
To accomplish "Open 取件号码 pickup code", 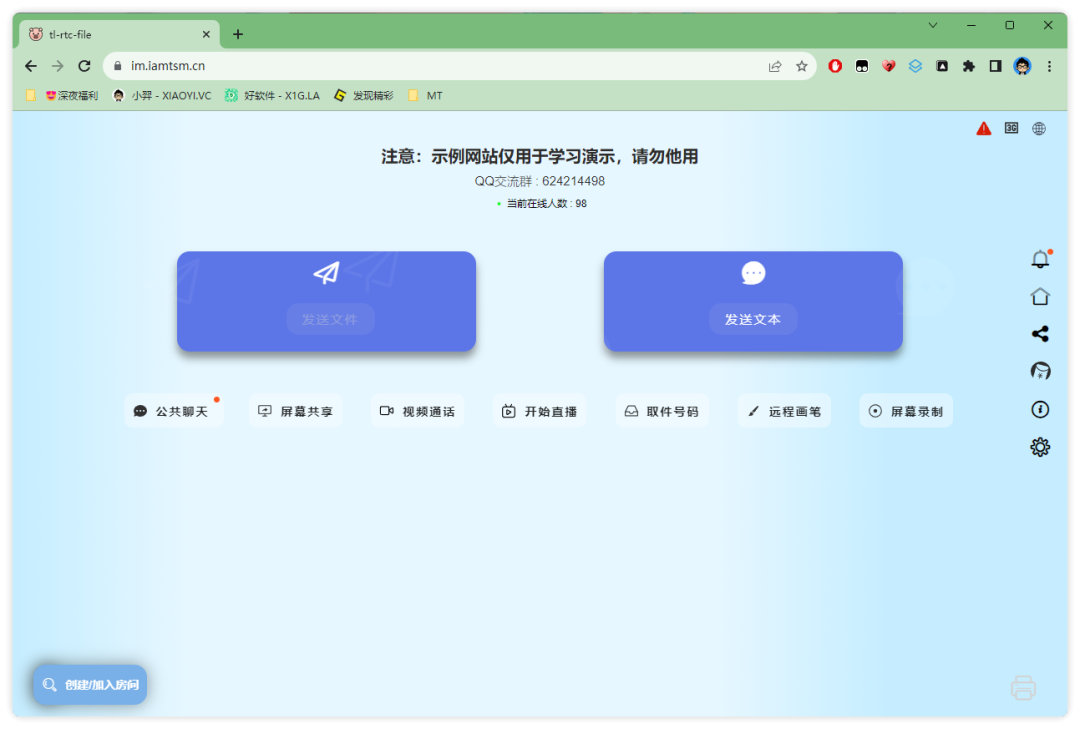I will coord(662,411).
